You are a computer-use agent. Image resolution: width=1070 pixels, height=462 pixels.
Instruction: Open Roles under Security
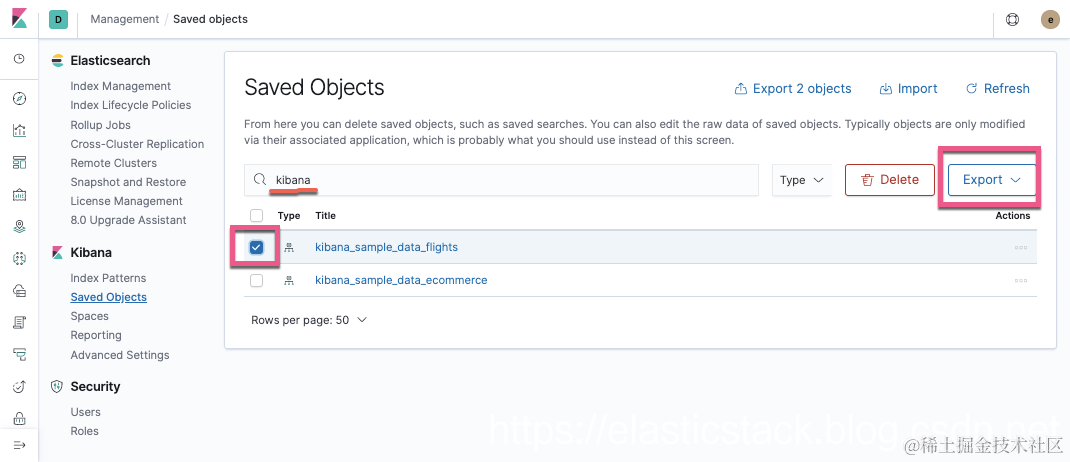coord(85,431)
